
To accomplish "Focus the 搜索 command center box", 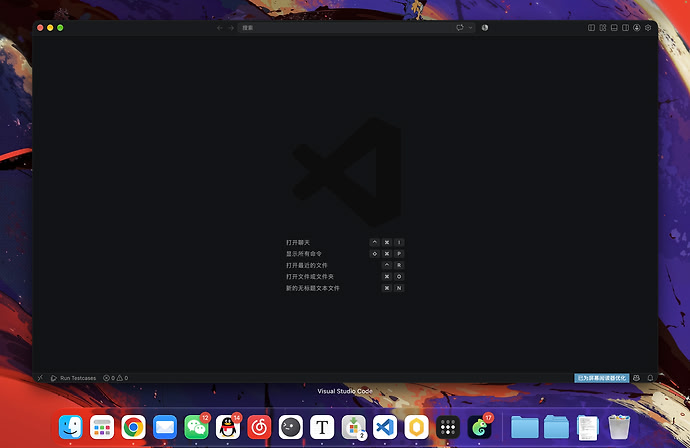I will click(x=345, y=28).
